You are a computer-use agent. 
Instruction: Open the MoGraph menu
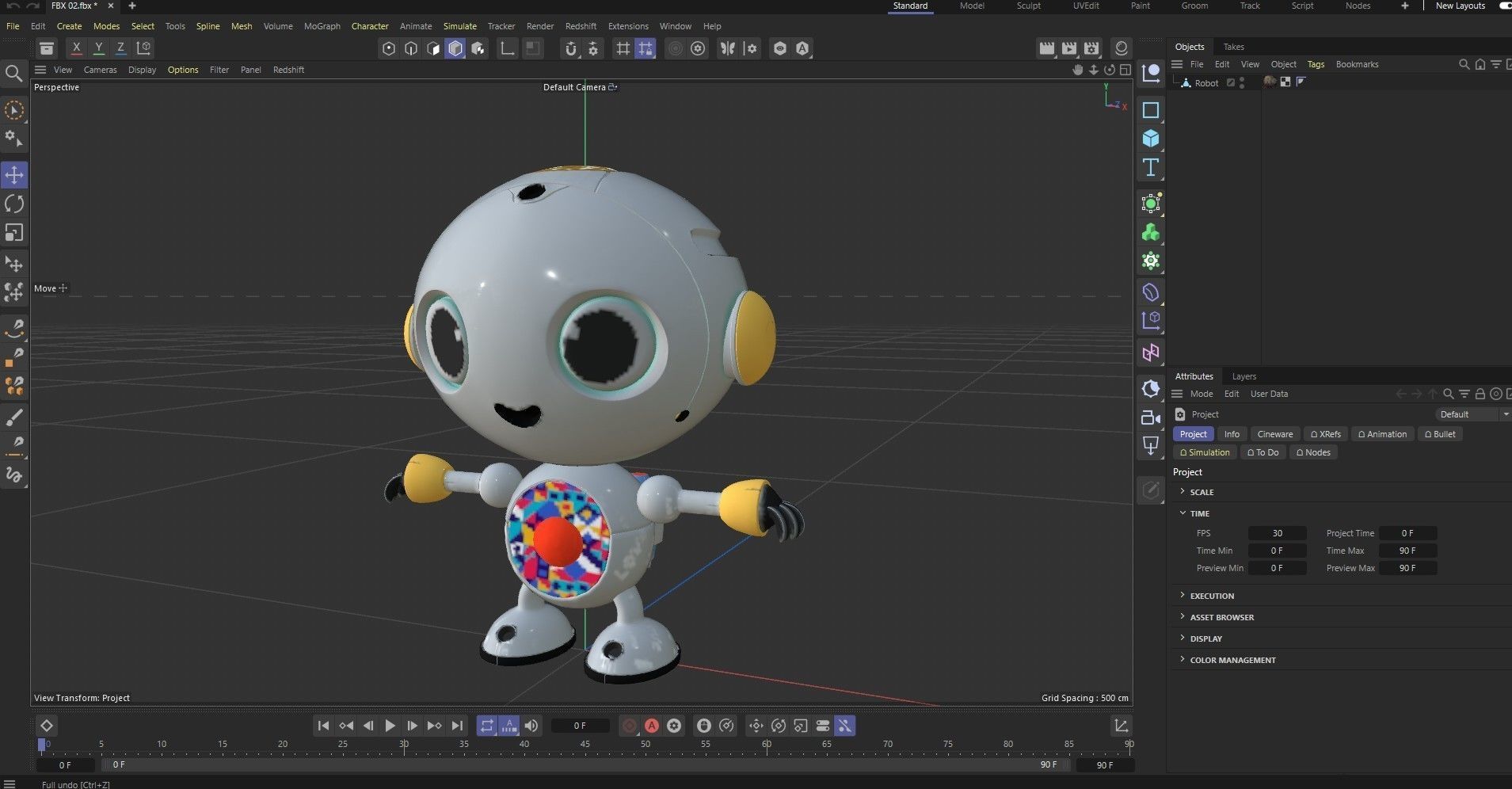(x=322, y=26)
